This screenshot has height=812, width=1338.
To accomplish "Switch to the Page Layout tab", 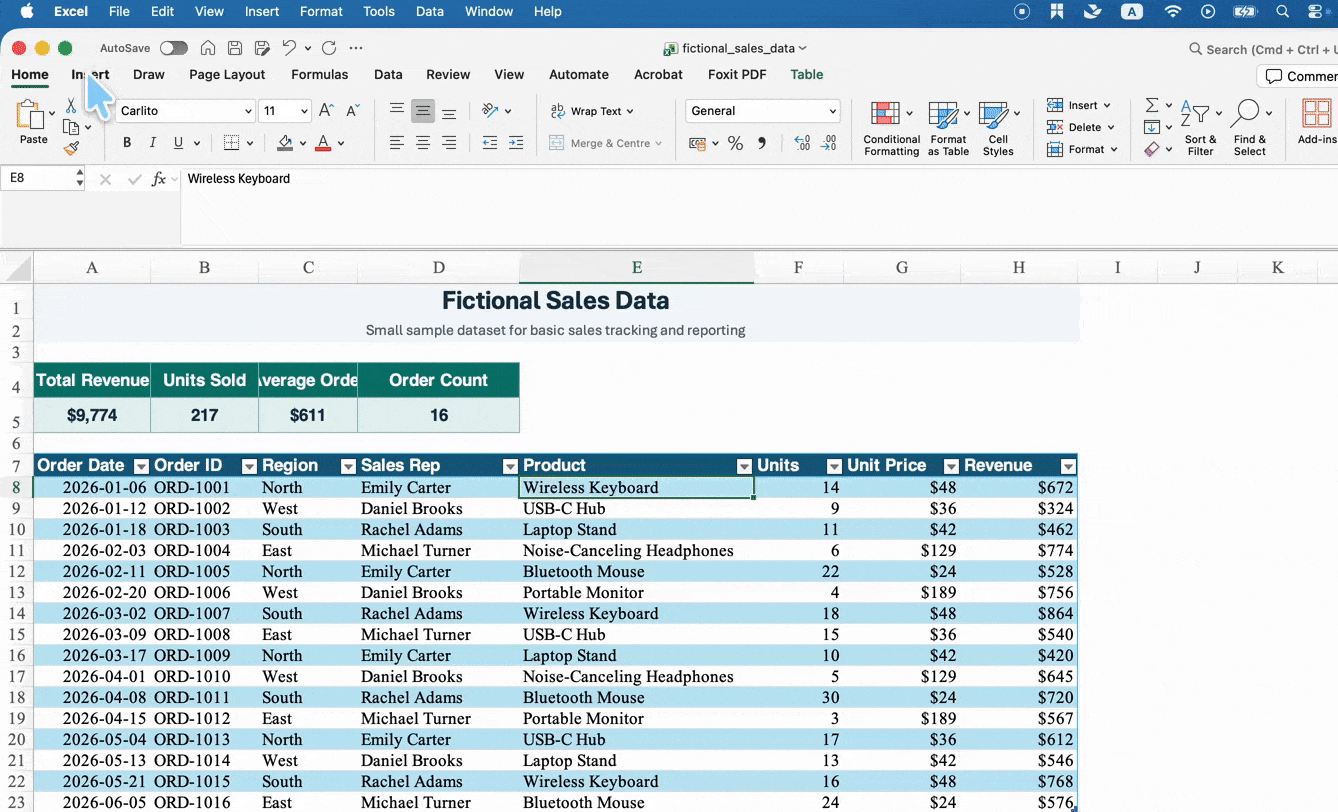I will click(227, 74).
